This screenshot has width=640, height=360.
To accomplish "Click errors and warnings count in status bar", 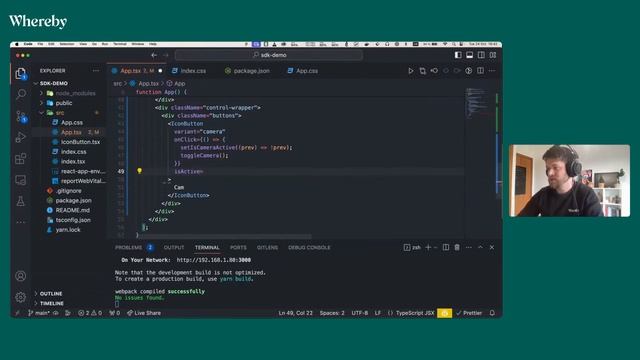I will [90, 313].
